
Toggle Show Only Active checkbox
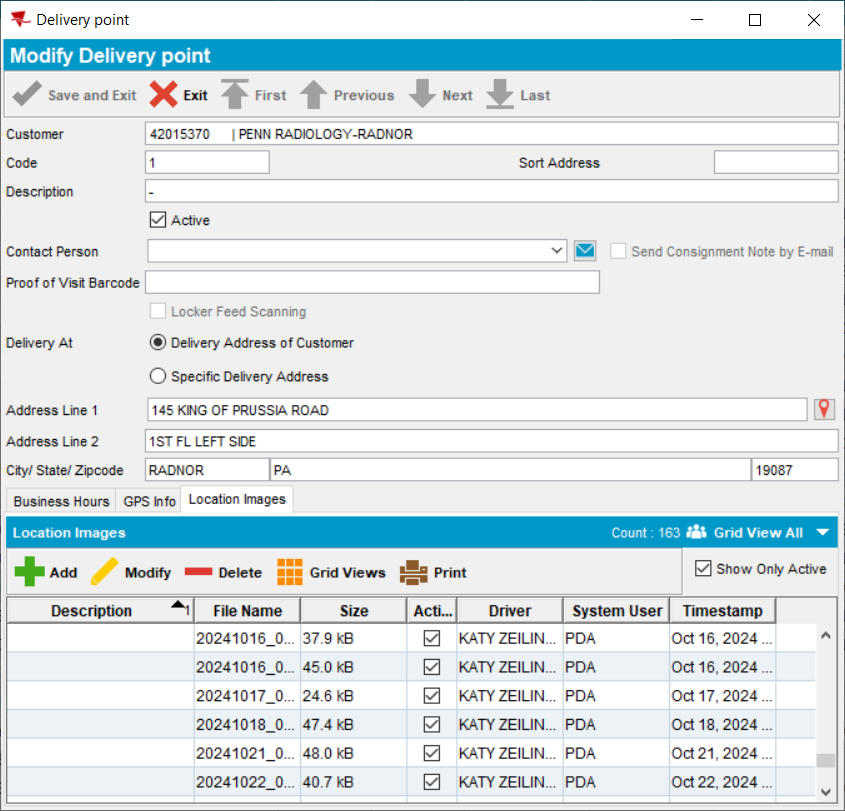click(x=704, y=569)
